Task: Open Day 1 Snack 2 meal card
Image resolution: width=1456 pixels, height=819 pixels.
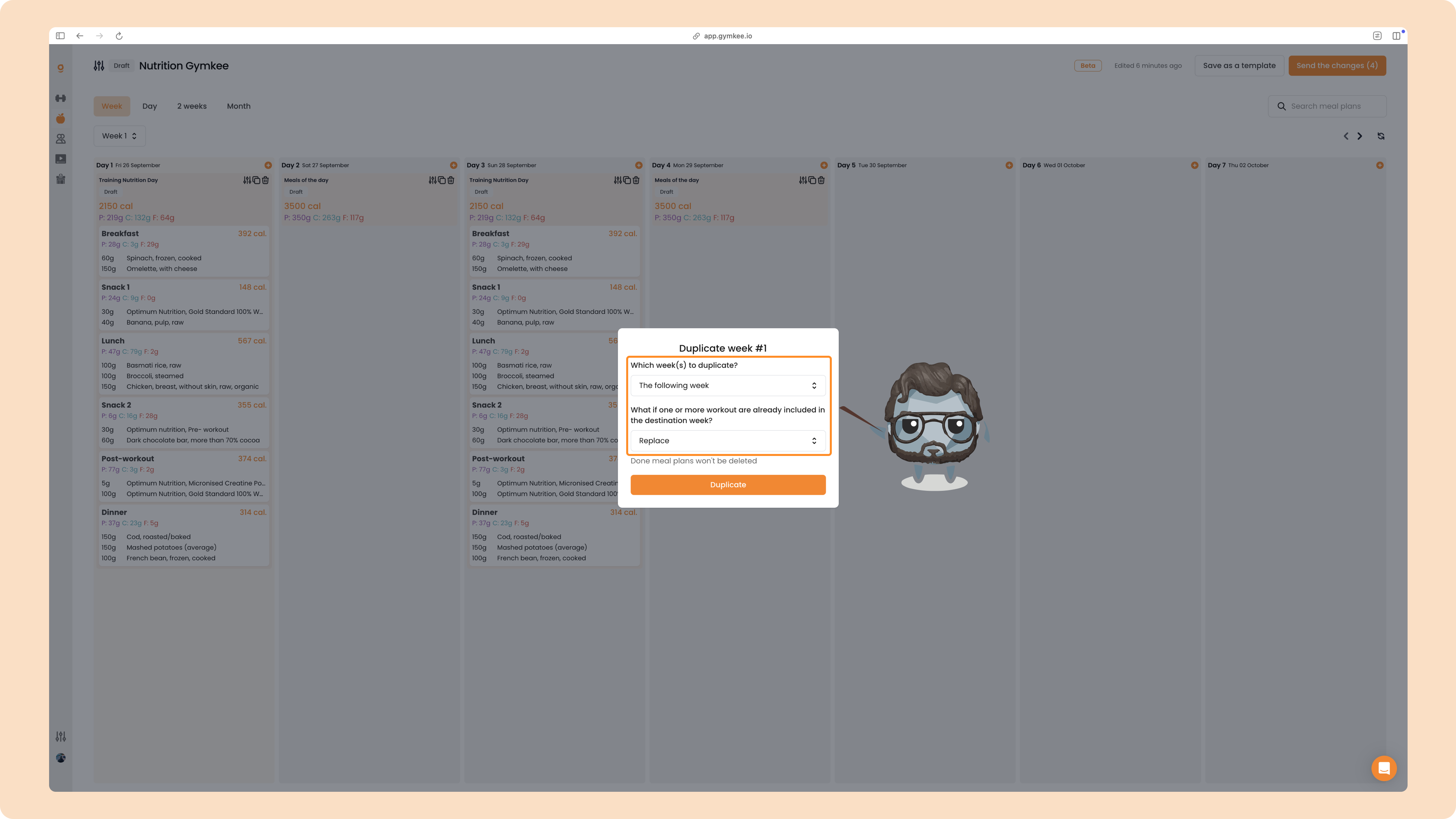Action: click(184, 422)
